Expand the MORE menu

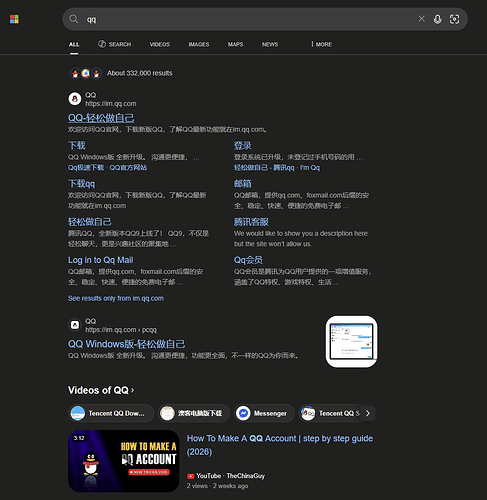[x=321, y=44]
